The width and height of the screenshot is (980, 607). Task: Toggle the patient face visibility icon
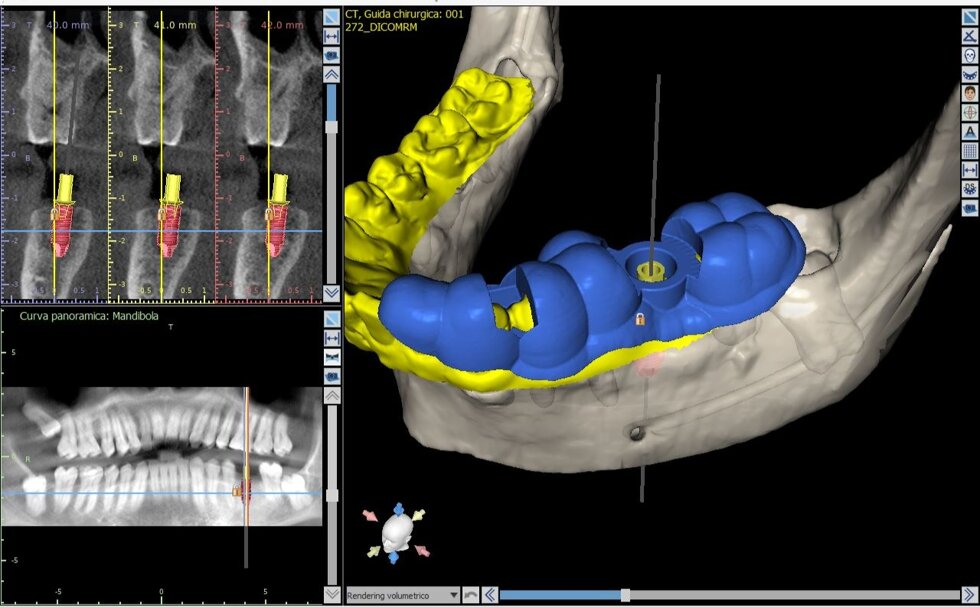tap(969, 92)
